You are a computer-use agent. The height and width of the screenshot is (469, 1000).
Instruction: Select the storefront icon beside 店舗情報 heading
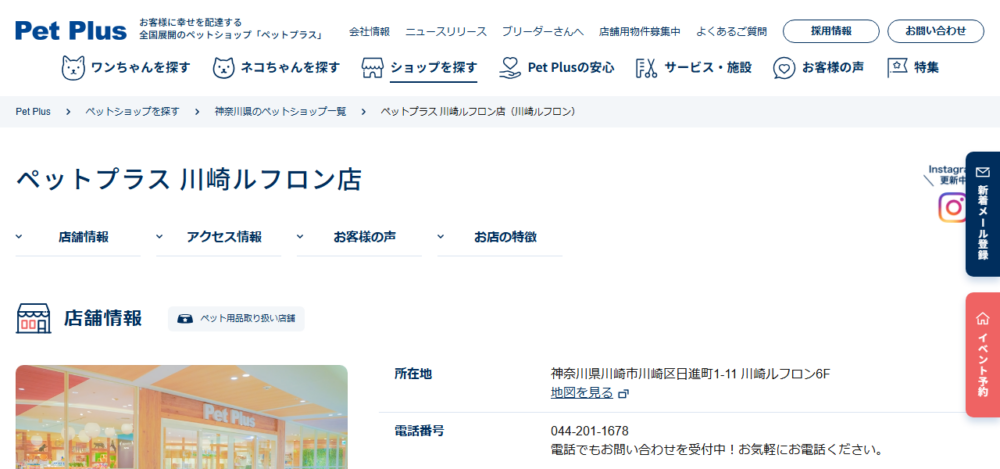[33, 318]
